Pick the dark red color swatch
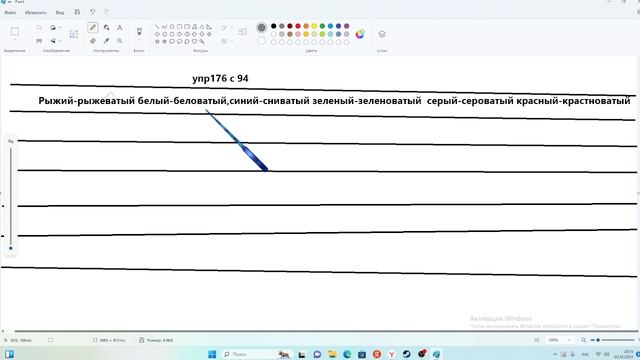The image size is (640, 360). [x=290, y=26]
